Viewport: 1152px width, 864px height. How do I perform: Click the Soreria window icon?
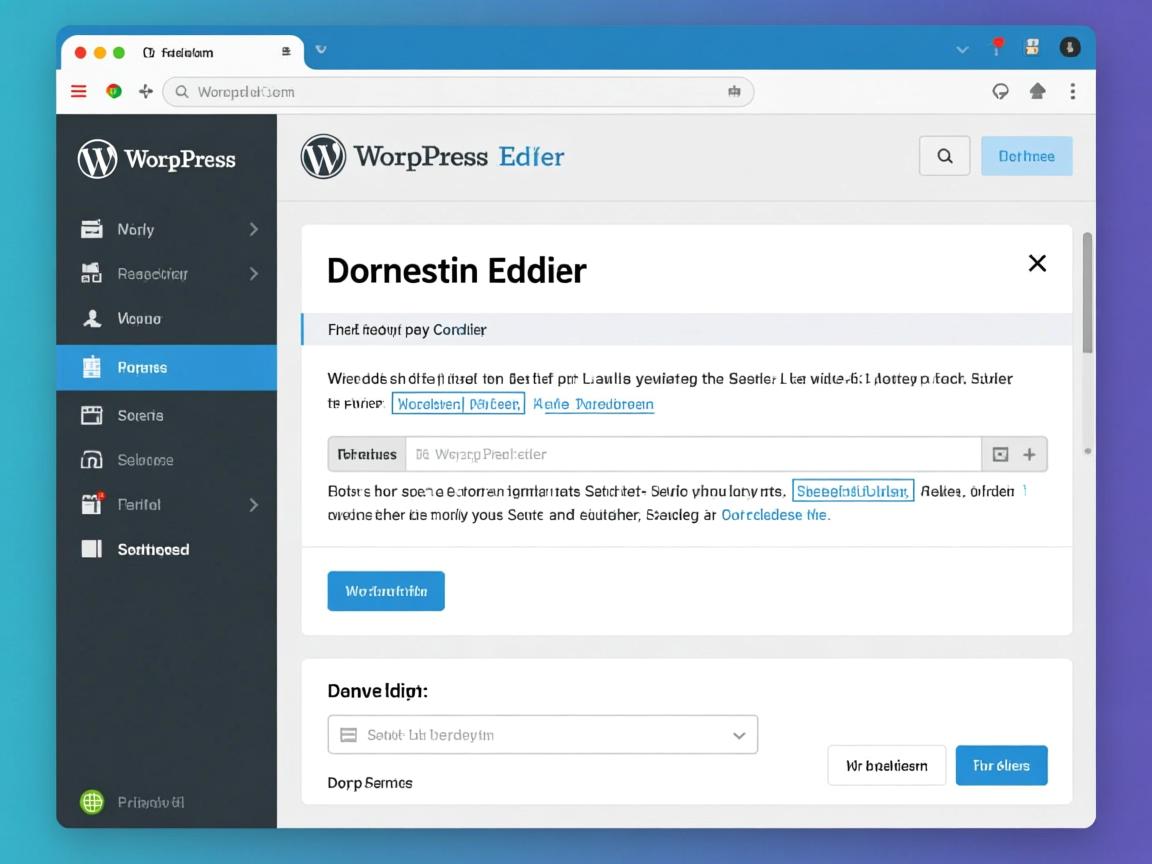coord(92,415)
